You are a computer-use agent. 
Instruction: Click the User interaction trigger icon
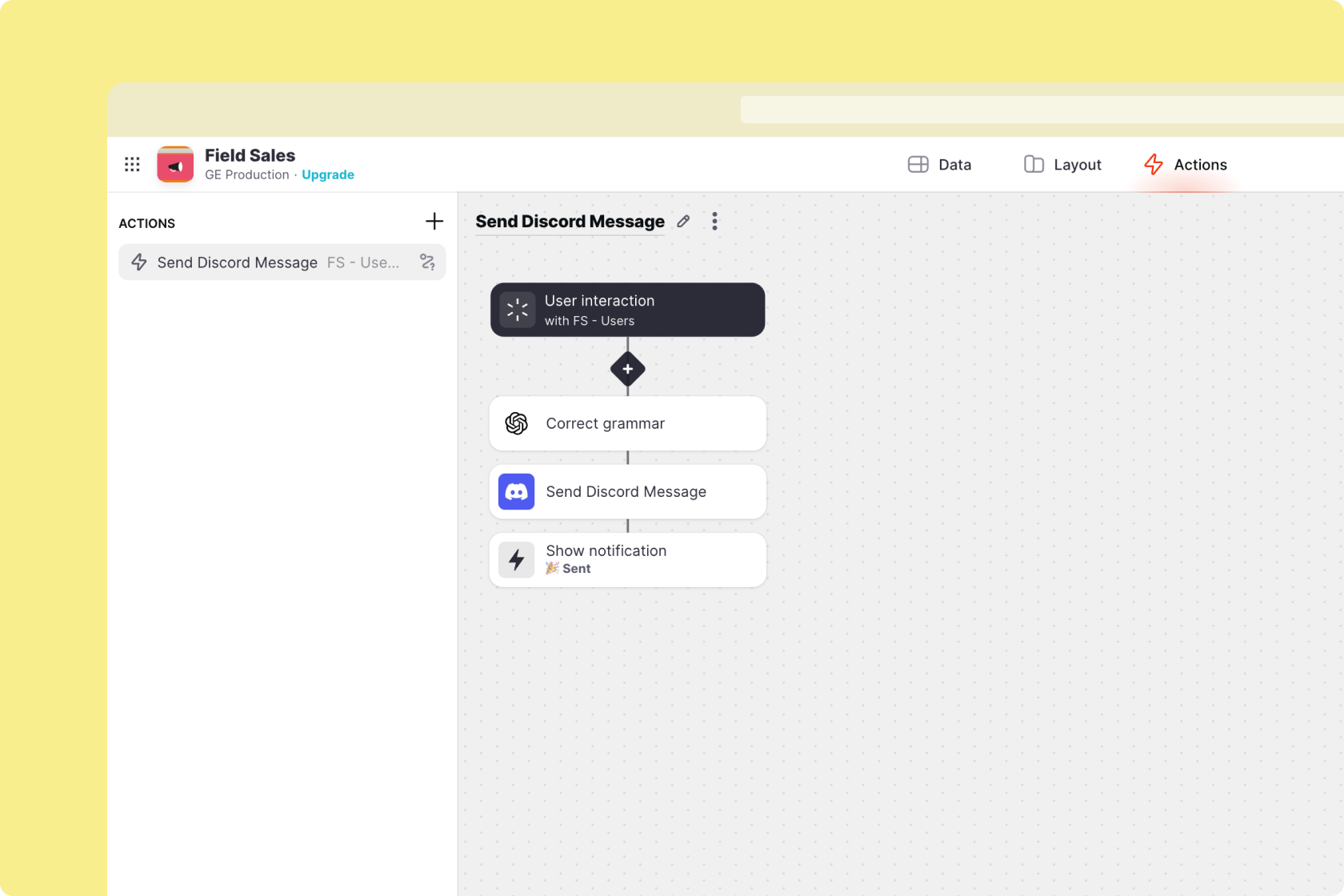point(518,310)
